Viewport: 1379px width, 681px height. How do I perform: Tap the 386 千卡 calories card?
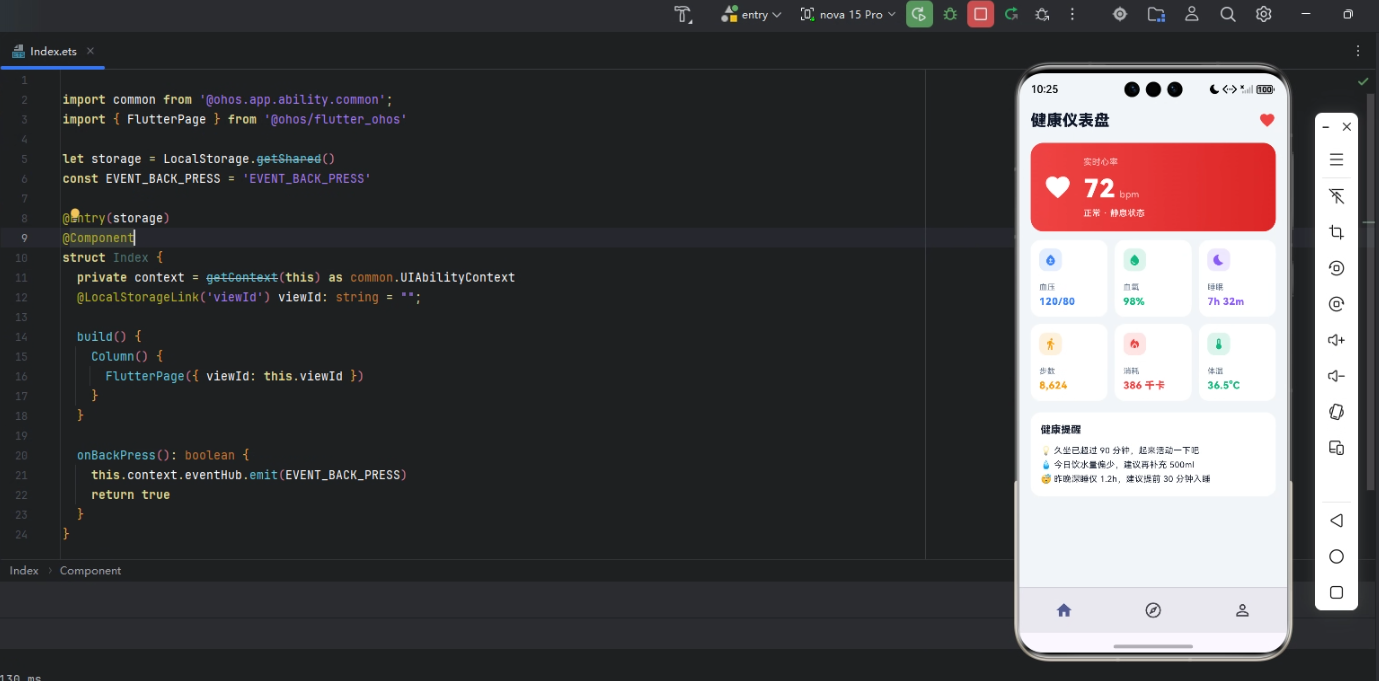tap(1153, 362)
